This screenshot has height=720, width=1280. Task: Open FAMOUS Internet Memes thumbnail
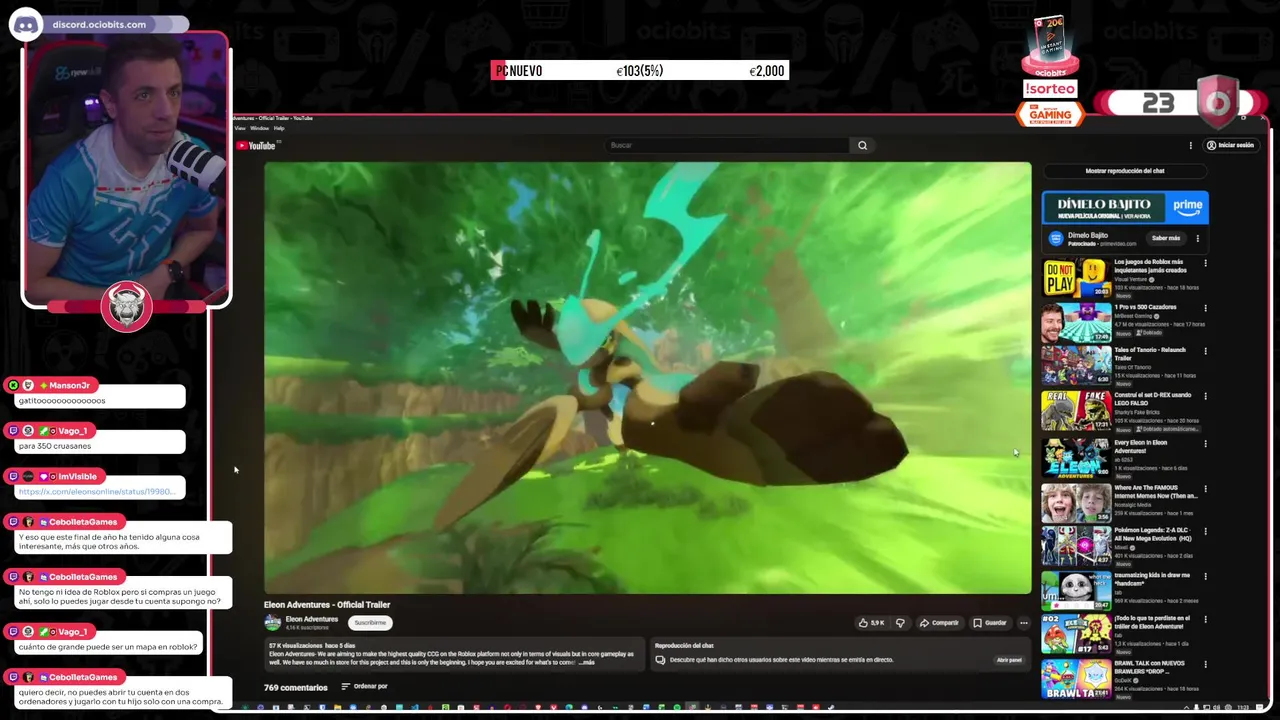(x=1076, y=504)
